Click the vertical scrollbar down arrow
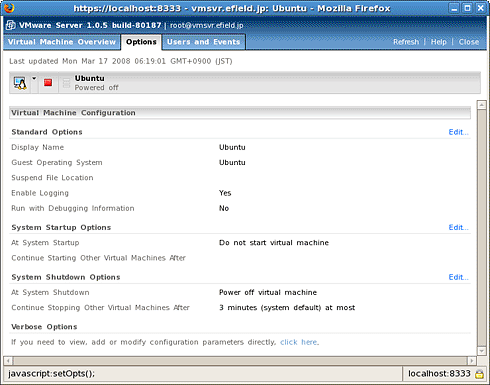 coord(481,351)
